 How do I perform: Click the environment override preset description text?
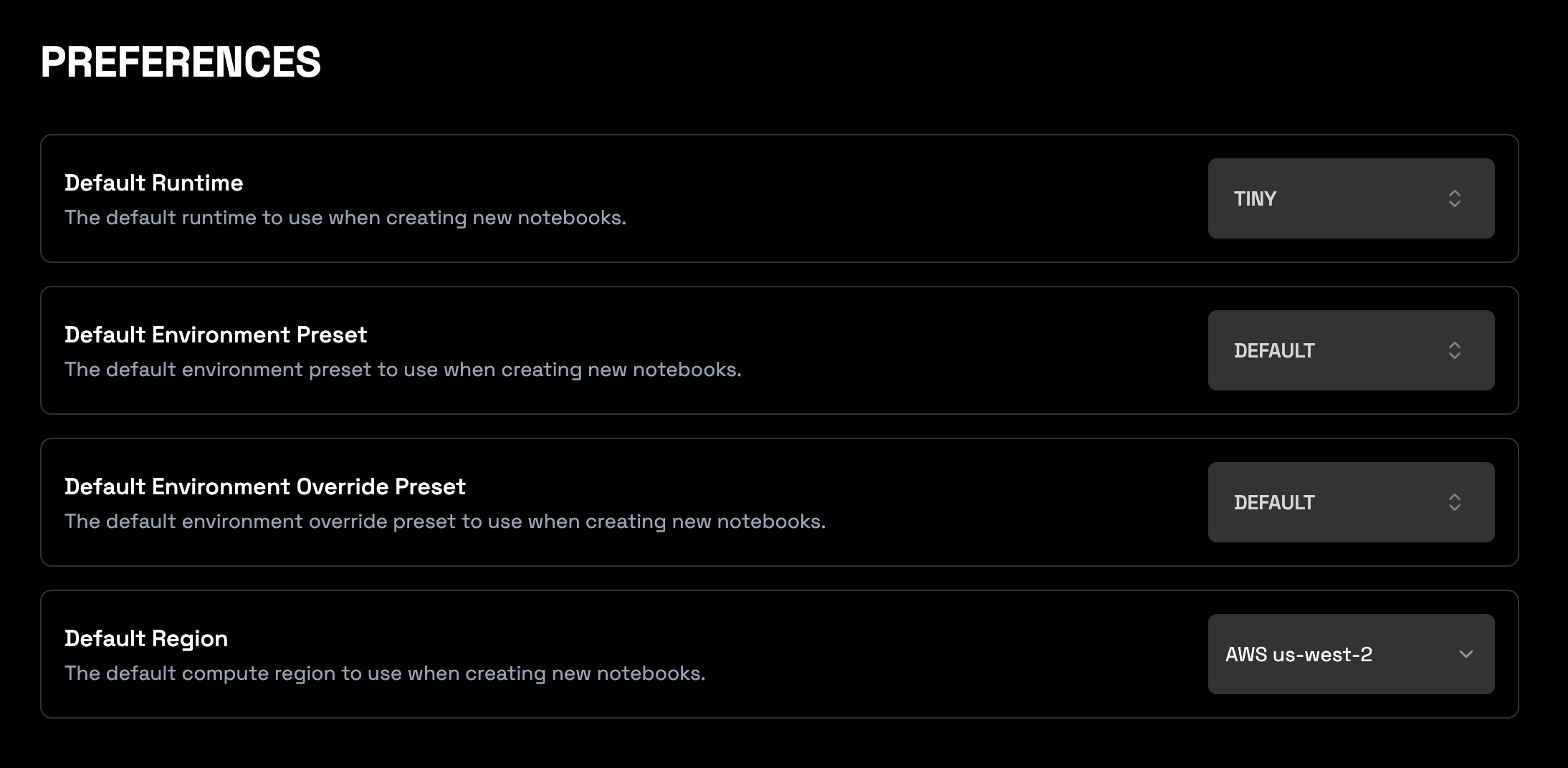[445, 522]
